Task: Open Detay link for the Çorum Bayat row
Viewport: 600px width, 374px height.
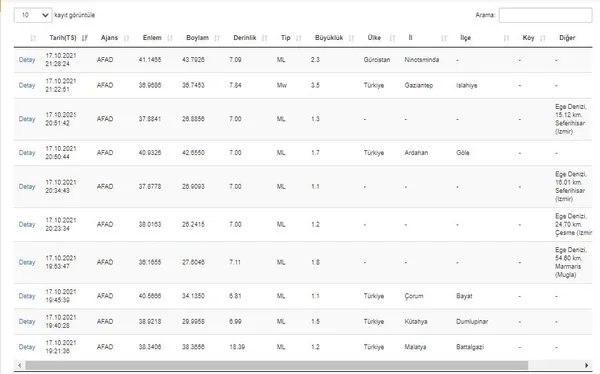Action: click(27, 296)
